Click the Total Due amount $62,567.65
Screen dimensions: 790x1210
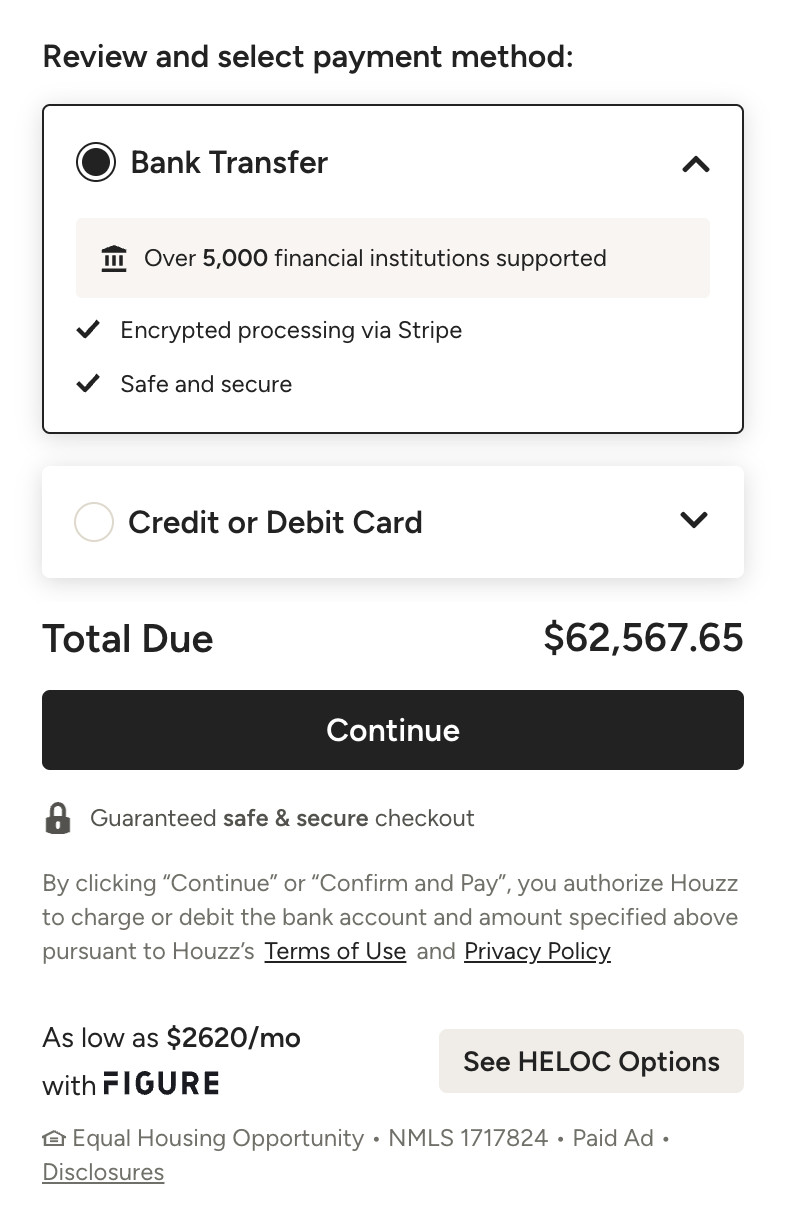point(643,638)
